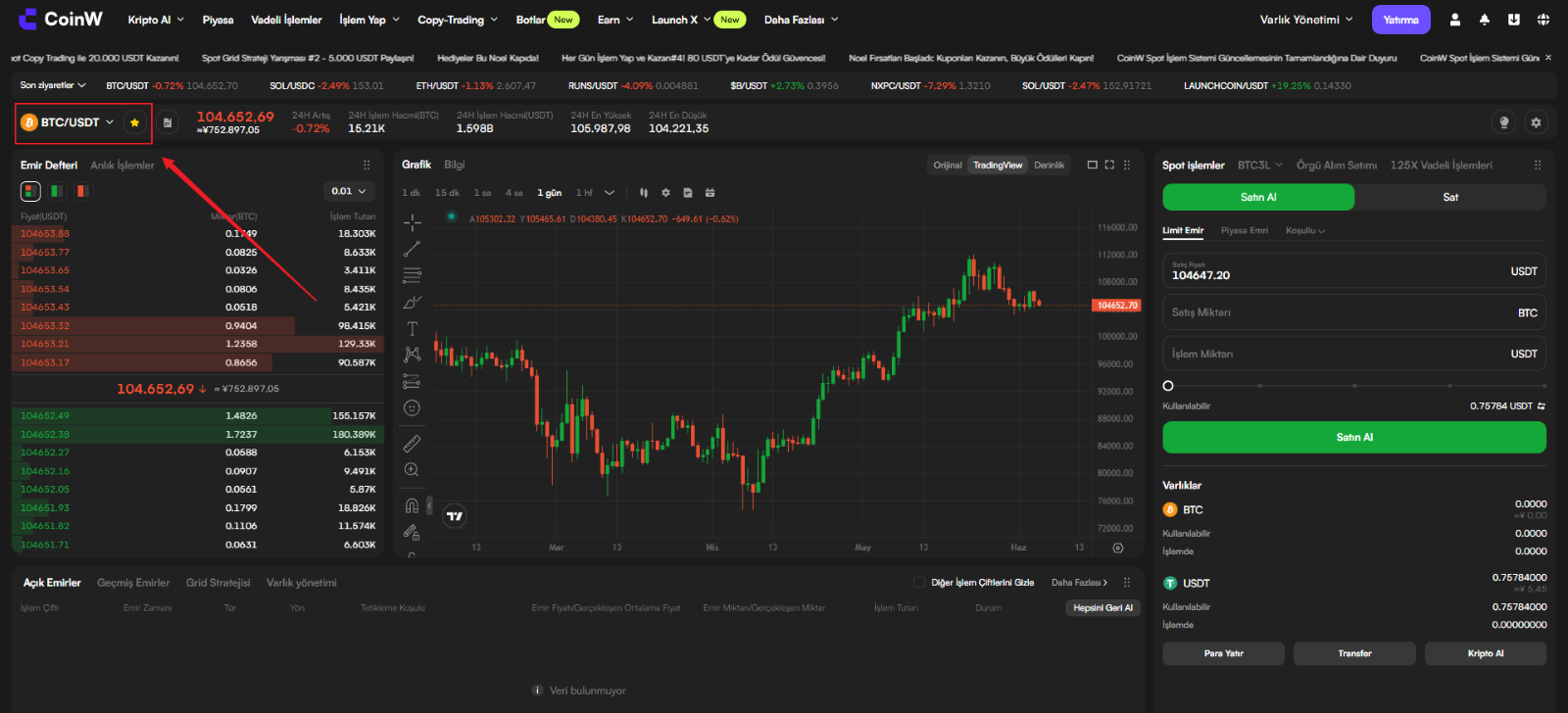The width and height of the screenshot is (1568, 713).
Task: Open the Grid Stratejisi tab
Action: pos(219,583)
